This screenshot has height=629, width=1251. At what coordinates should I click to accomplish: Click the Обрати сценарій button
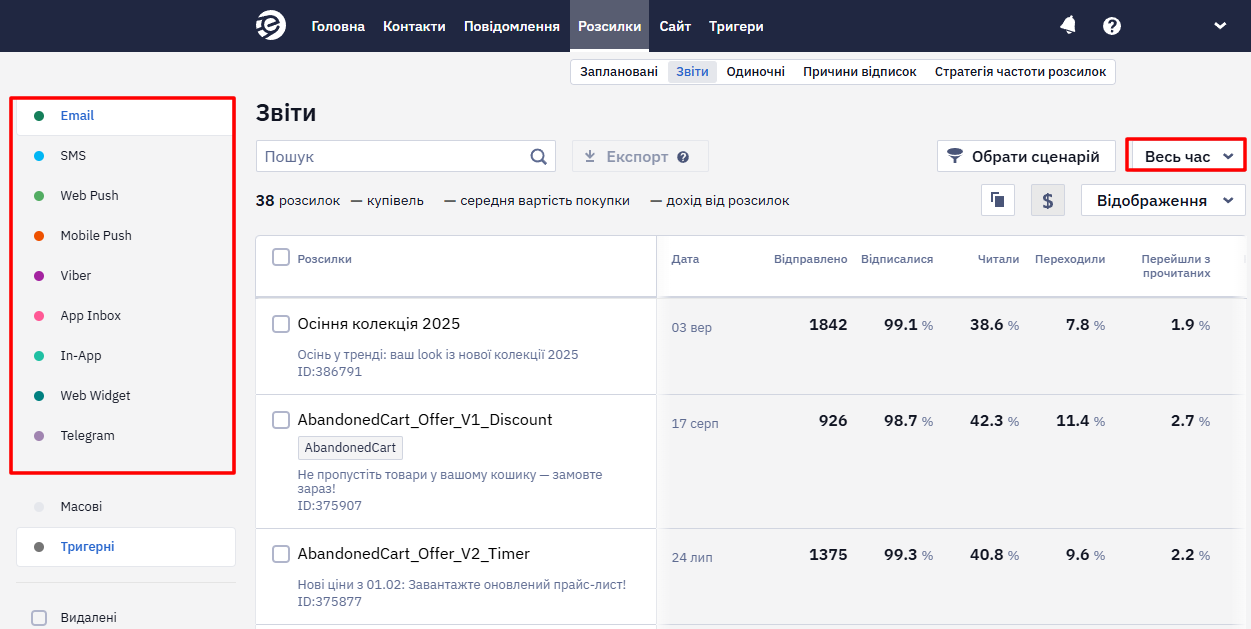click(1026, 156)
